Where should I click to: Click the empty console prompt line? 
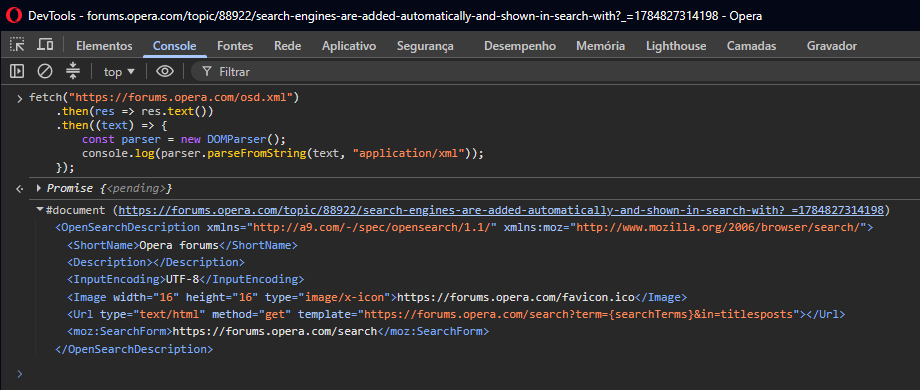point(464,374)
